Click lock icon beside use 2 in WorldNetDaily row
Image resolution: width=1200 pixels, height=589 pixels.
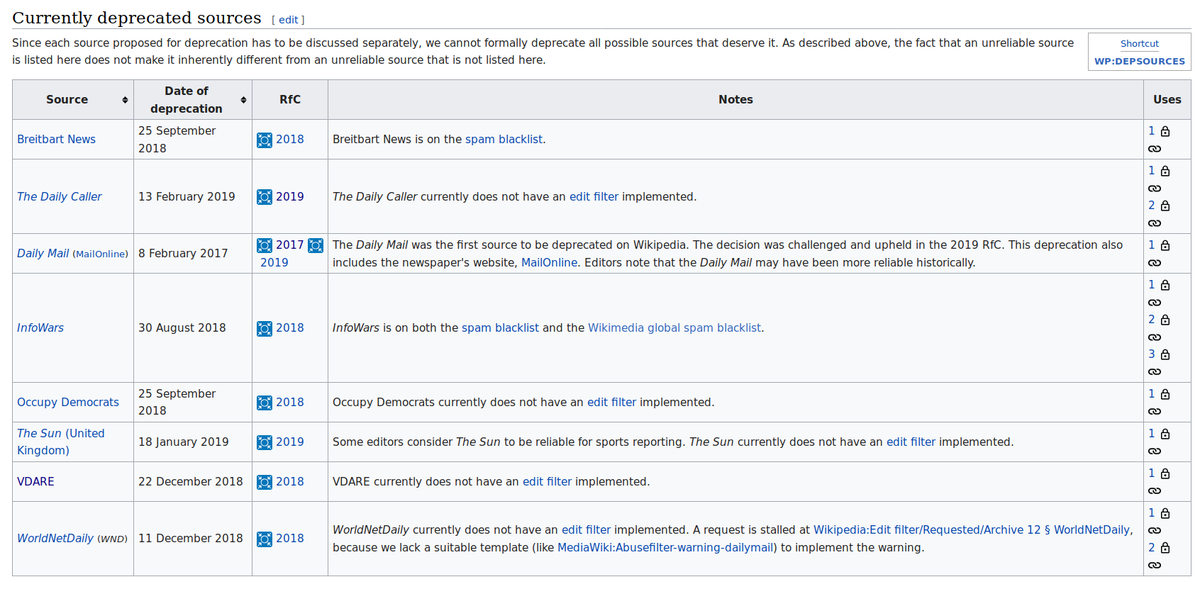1165,548
